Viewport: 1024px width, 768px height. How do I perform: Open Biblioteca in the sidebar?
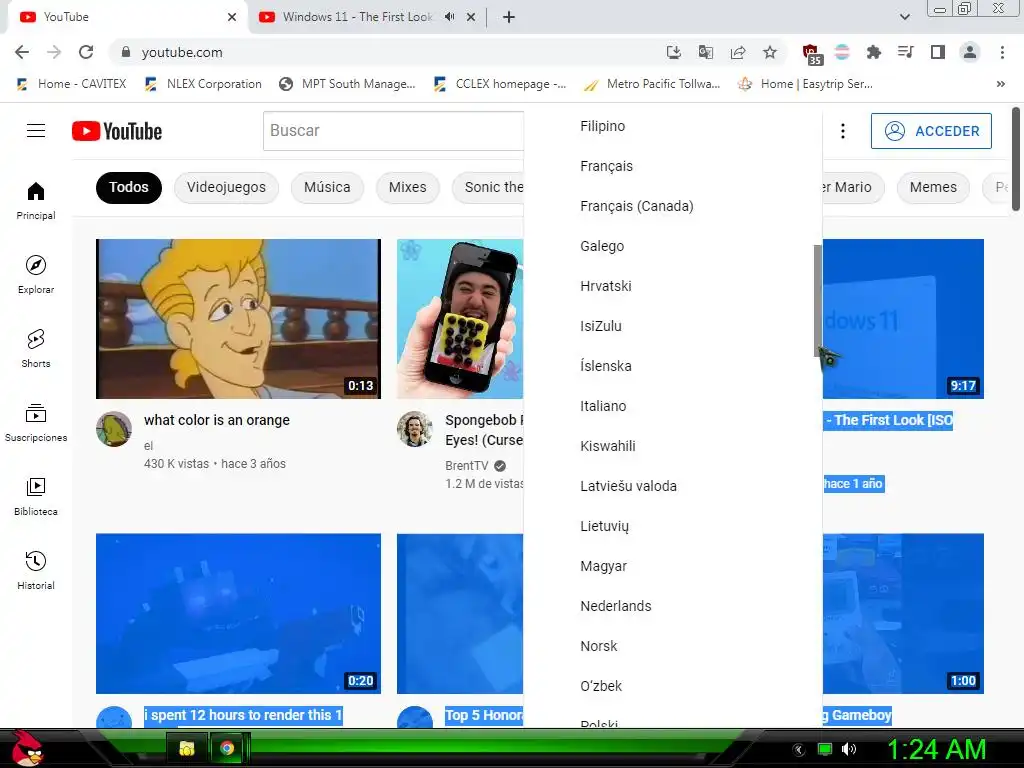[36, 496]
